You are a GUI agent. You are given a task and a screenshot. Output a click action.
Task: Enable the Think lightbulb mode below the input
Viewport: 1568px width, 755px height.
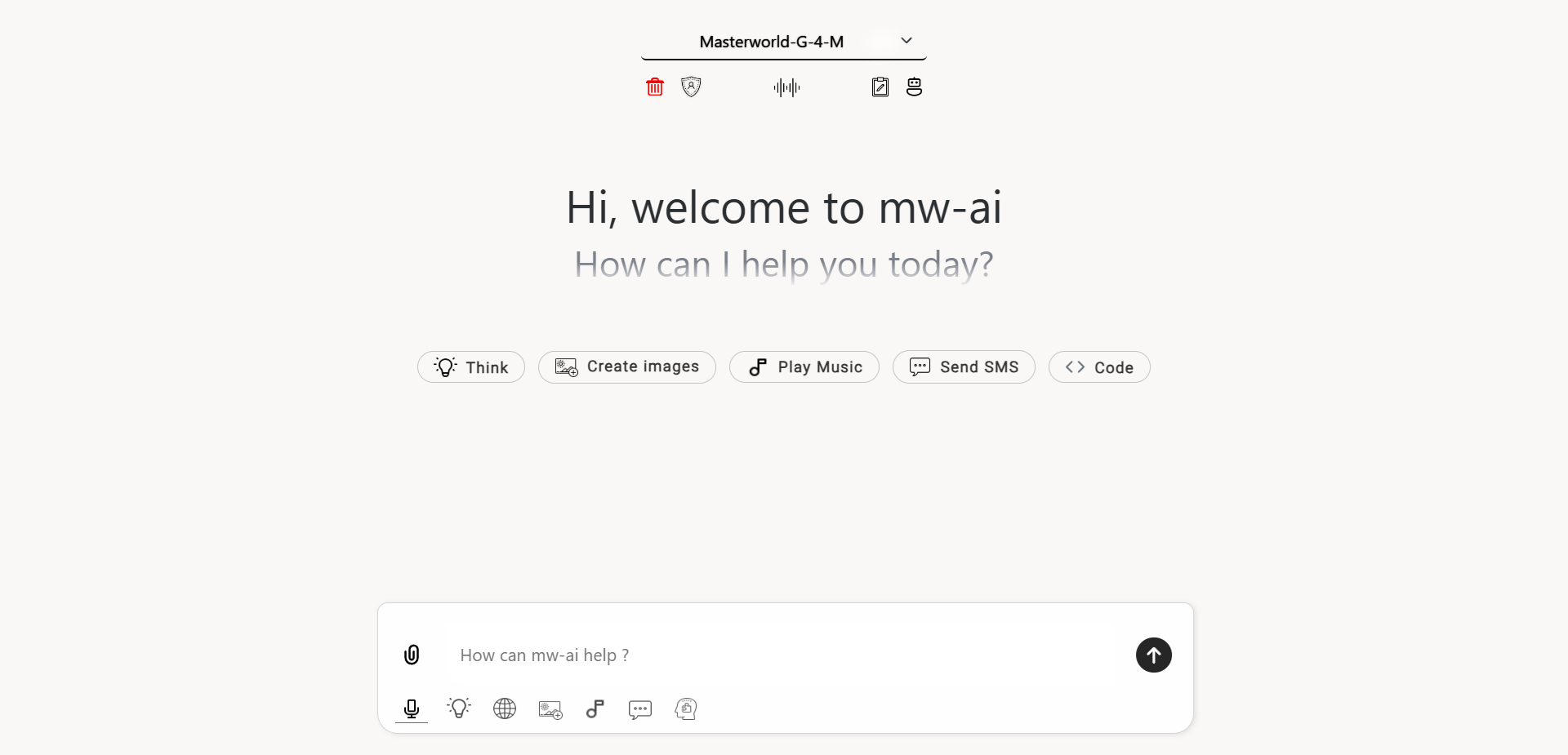(457, 709)
